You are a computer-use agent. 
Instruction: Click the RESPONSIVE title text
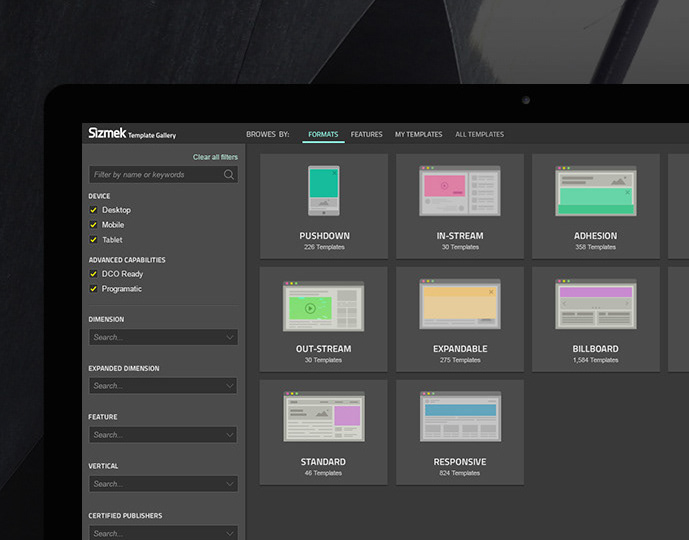pyautogui.click(x=460, y=462)
